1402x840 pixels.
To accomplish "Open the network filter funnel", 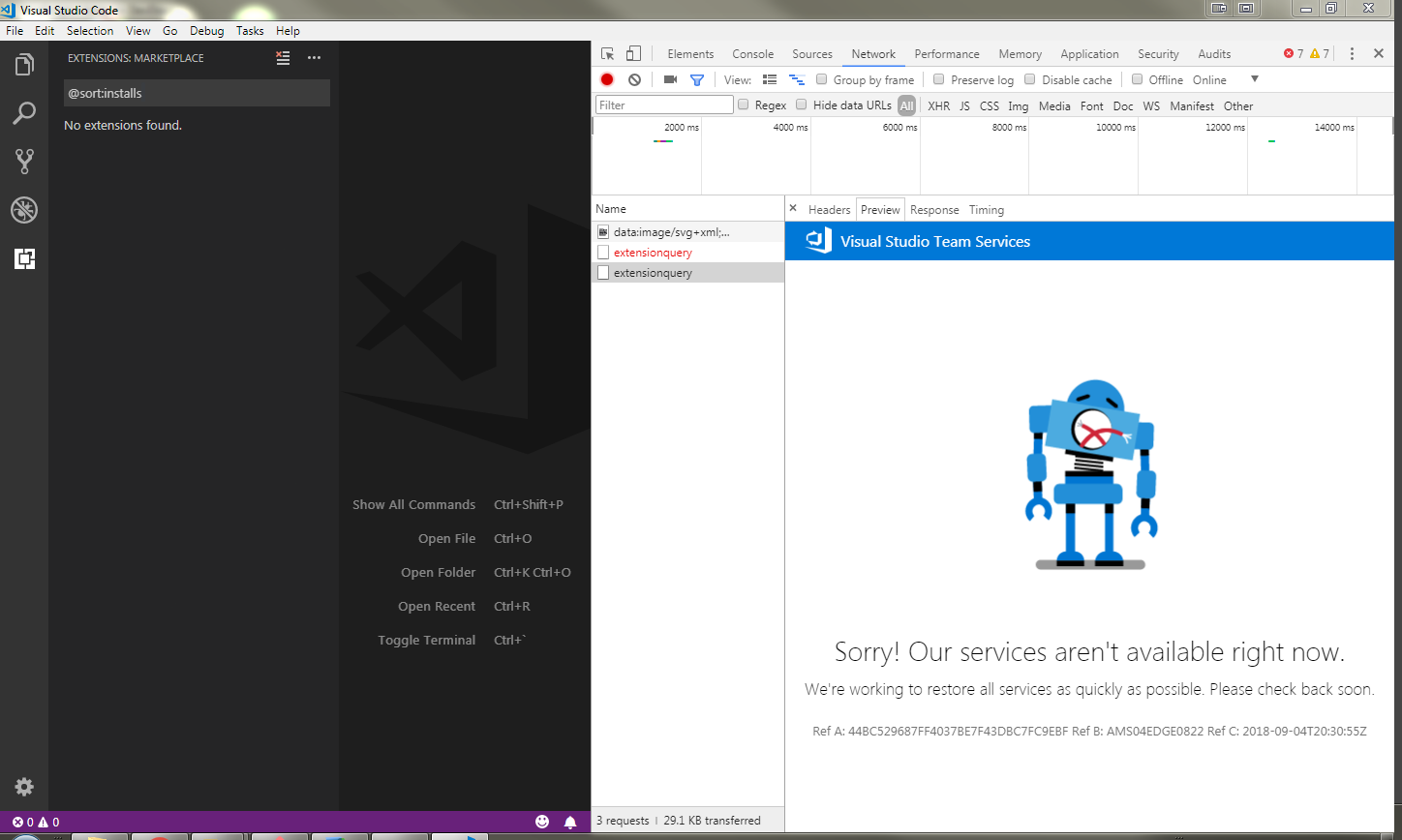I will point(697,79).
